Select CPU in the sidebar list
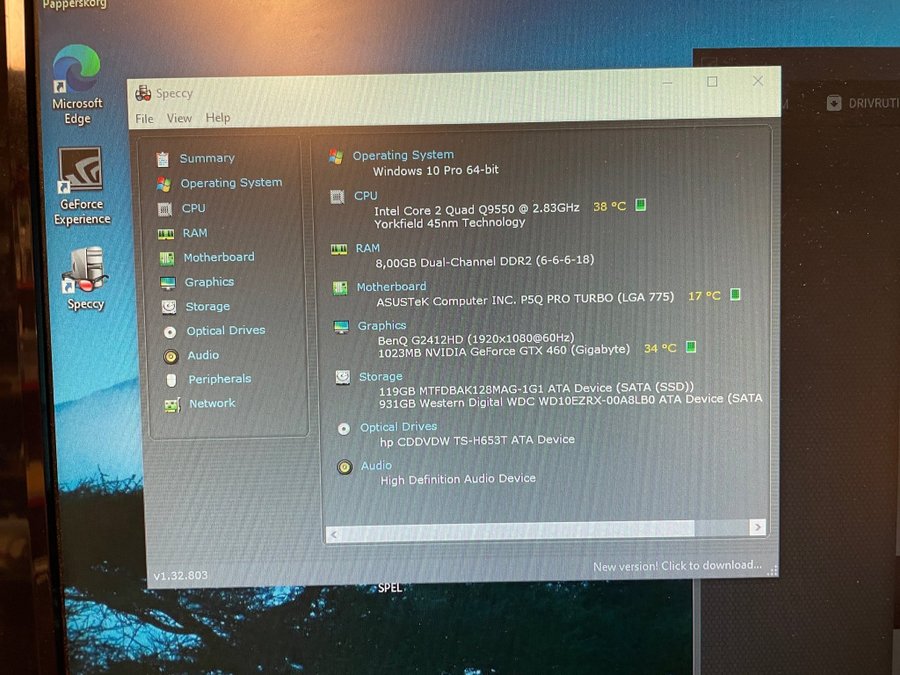 [193, 208]
